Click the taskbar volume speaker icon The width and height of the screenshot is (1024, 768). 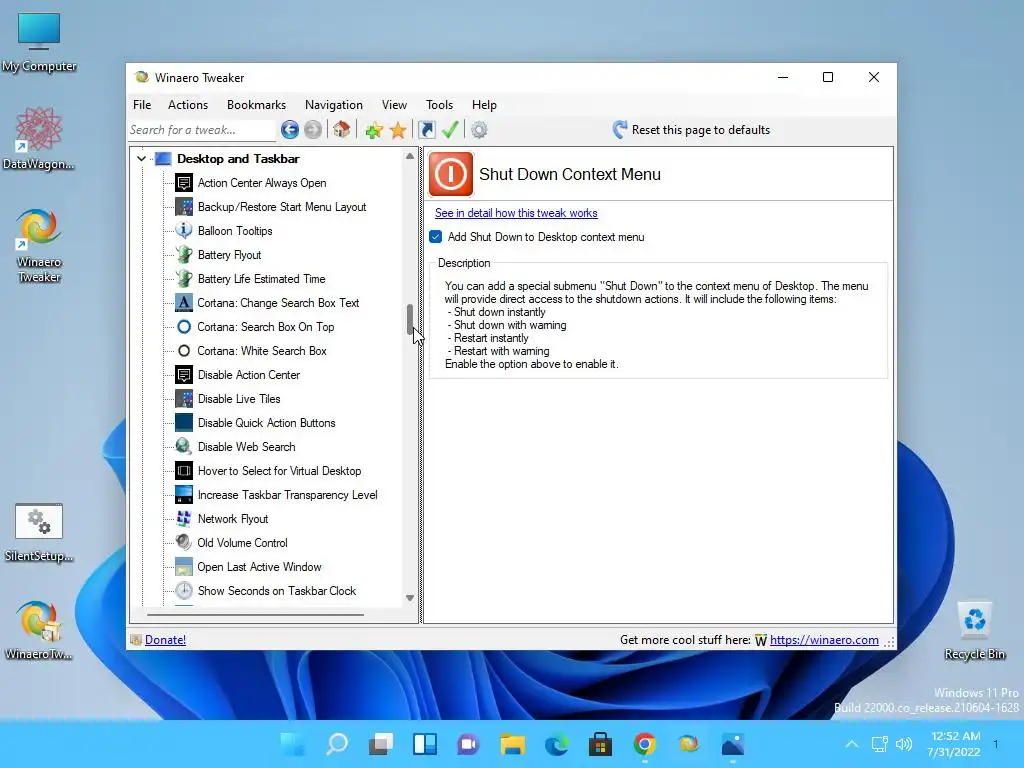point(904,744)
